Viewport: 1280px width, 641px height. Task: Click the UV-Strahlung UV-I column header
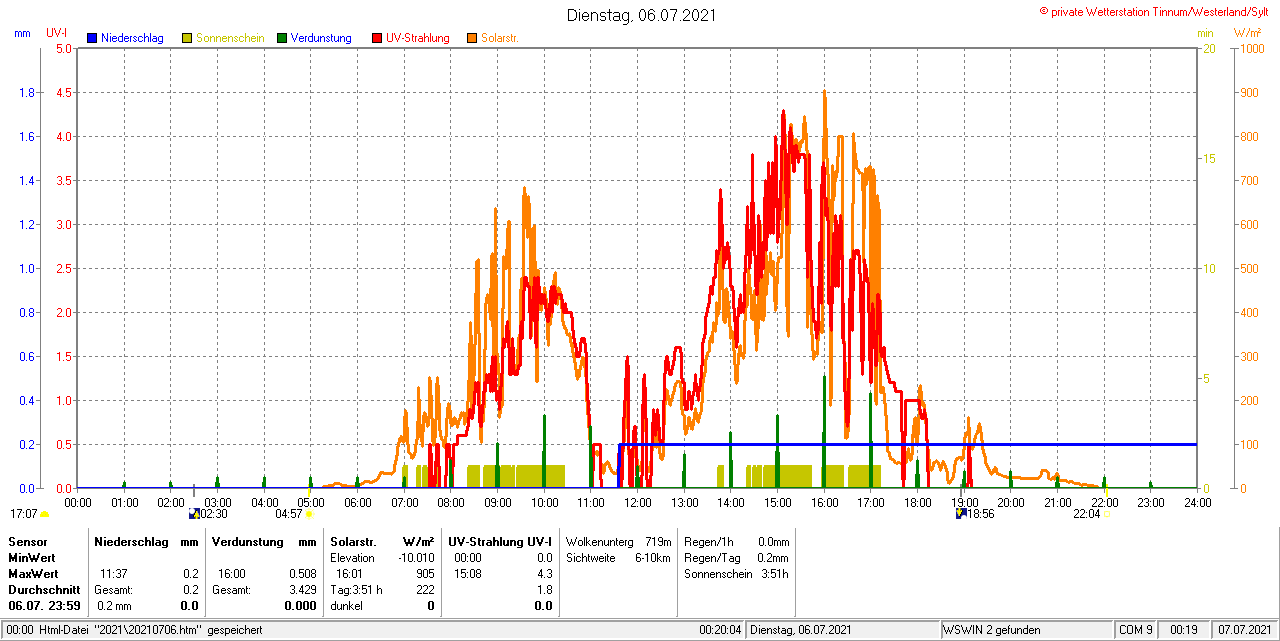click(x=500, y=541)
